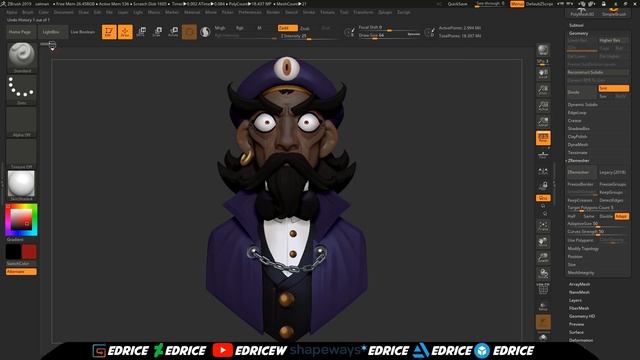This screenshot has height=360, width=640.
Task: Toggle the orange Qvz rotation button
Action: click(x=543, y=198)
